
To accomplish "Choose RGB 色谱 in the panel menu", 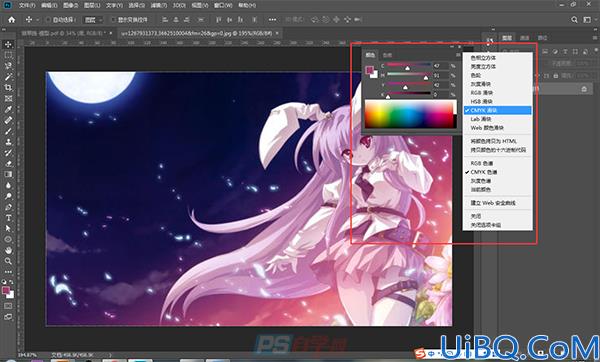I will pyautogui.click(x=497, y=163).
